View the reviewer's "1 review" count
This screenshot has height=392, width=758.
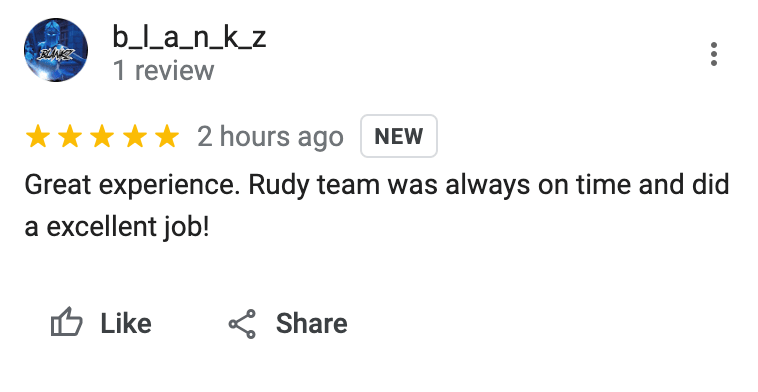pos(163,71)
